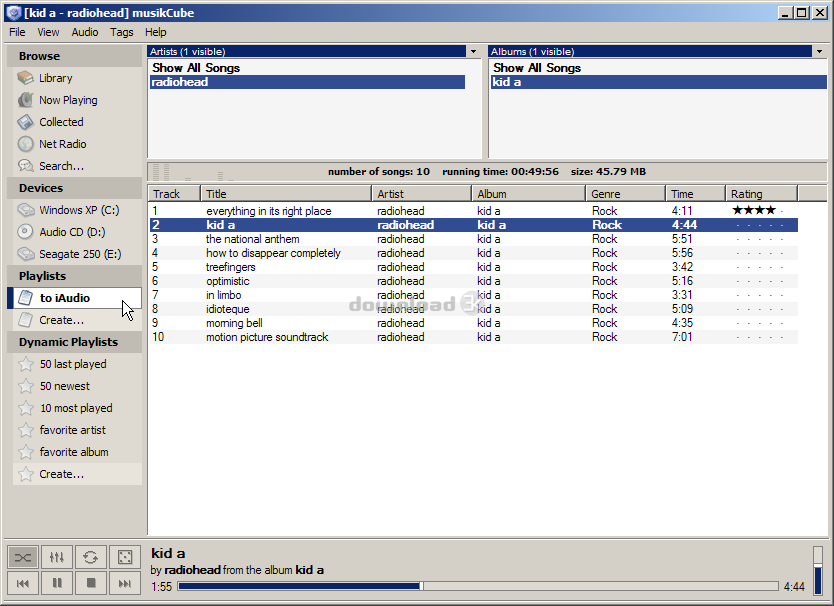Image resolution: width=834 pixels, height=606 pixels.
Task: Select the song everything in its right place
Action: (x=473, y=211)
